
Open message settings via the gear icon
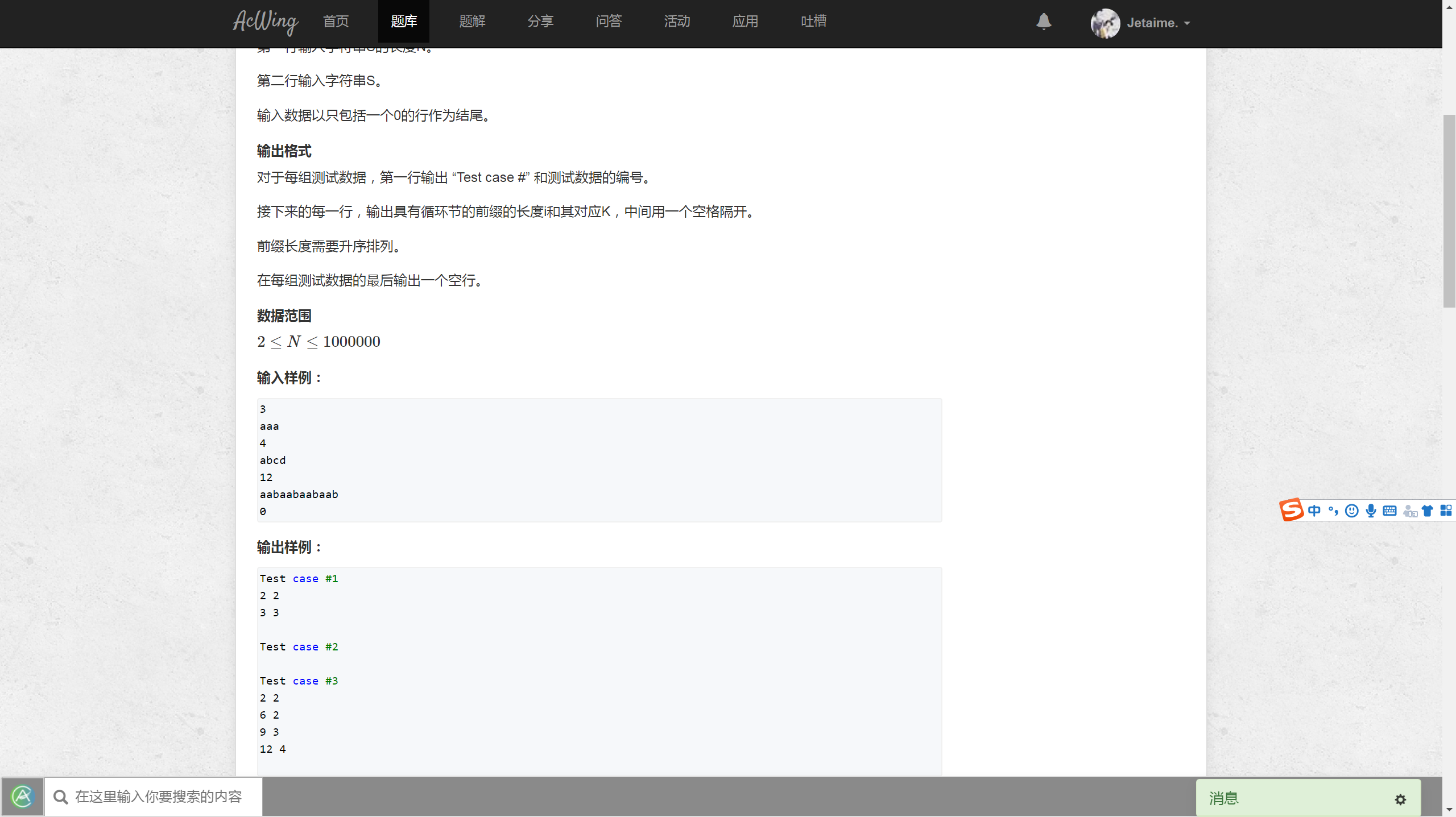point(1400,799)
